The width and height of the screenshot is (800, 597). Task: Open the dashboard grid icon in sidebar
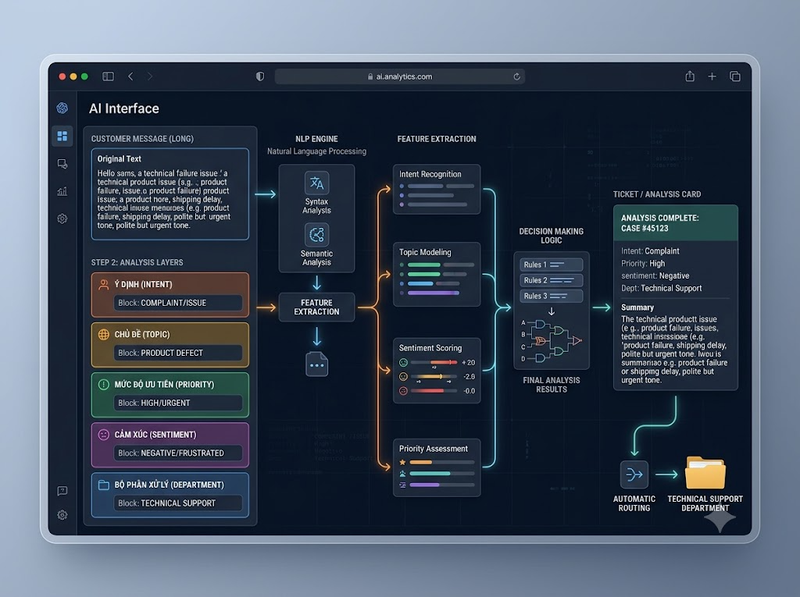click(x=62, y=136)
